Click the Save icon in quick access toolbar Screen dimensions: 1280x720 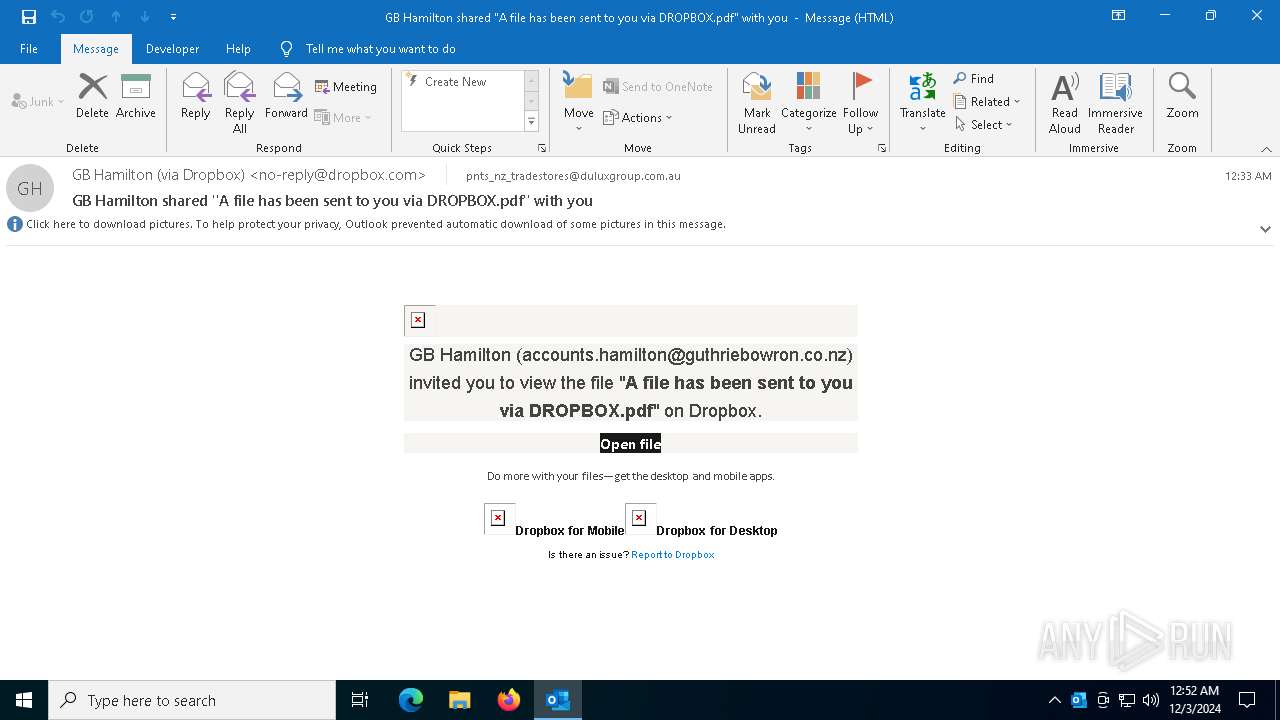click(29, 17)
